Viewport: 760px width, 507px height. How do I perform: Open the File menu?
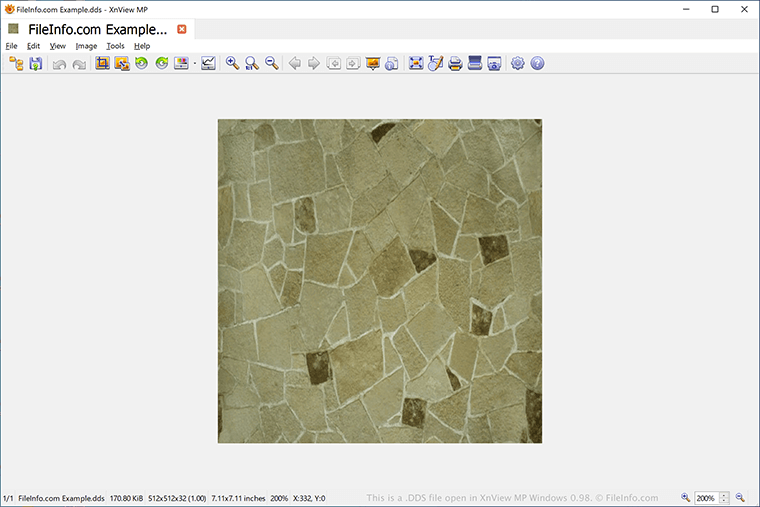point(11,46)
